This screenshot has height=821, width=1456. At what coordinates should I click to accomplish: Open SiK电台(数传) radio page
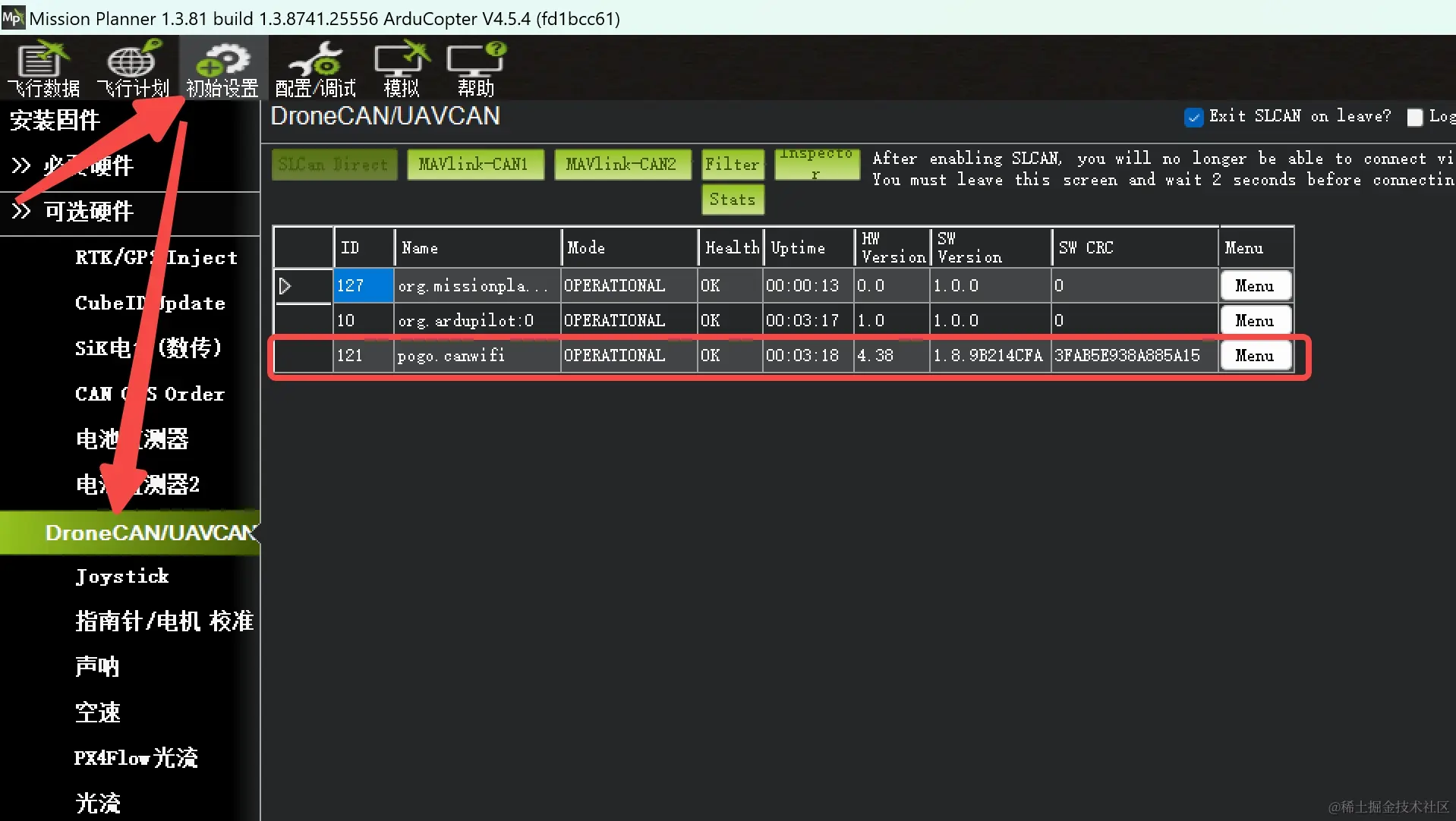[x=148, y=348]
